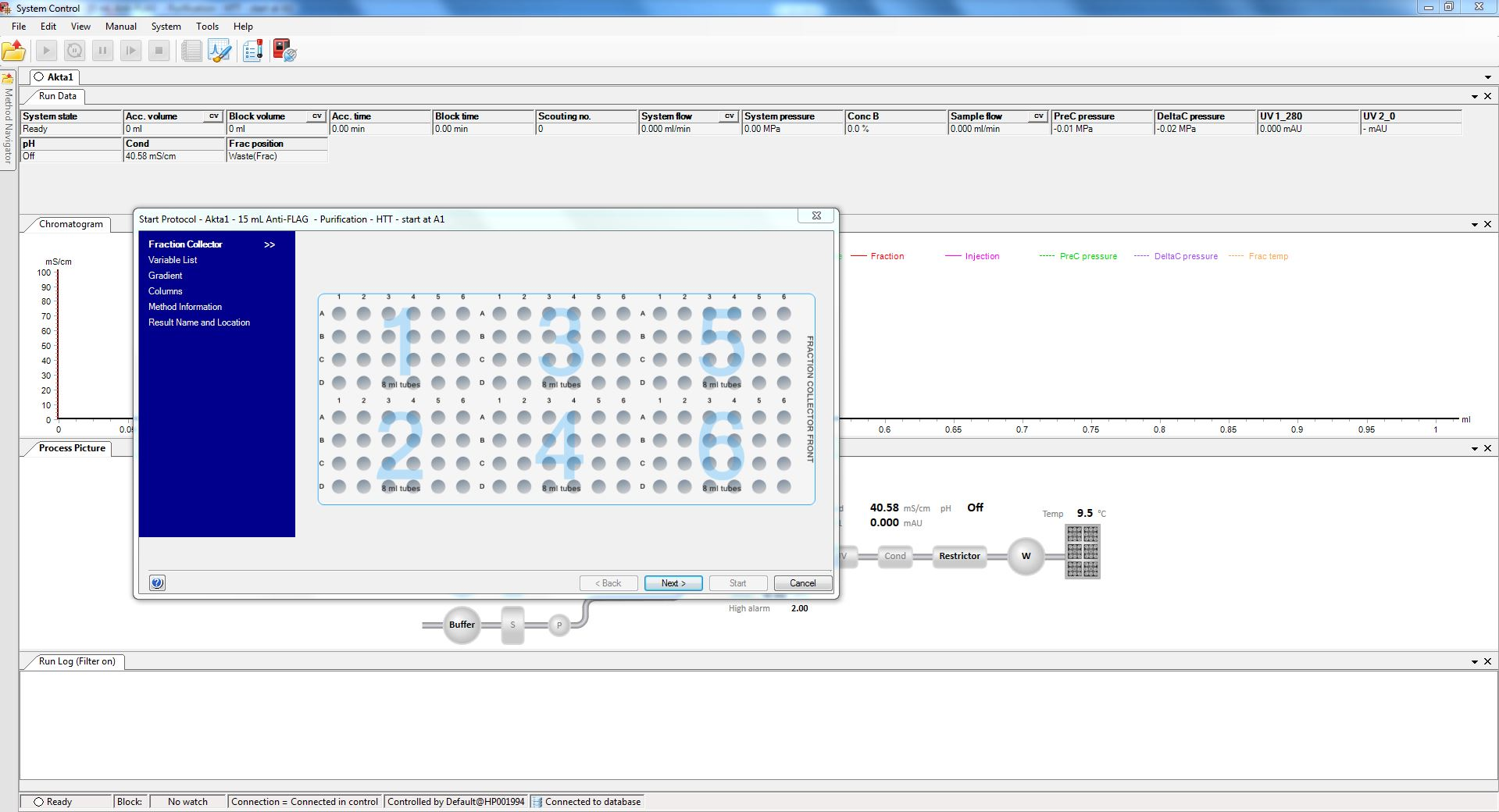Click Next in the Start Protocol dialog
The width and height of the screenshot is (1499, 812).
tap(673, 583)
